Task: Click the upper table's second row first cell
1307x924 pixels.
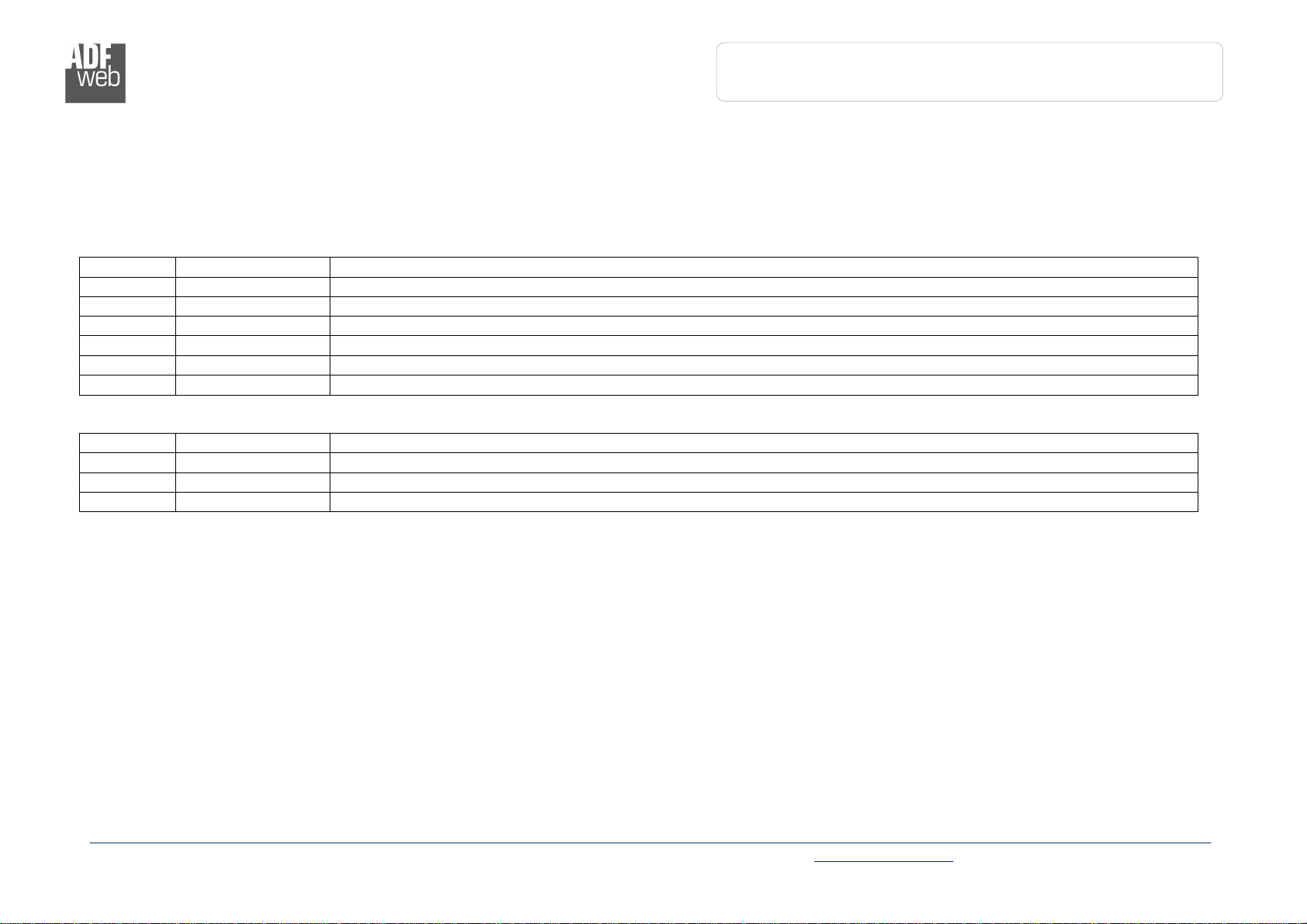Action: 128,287
